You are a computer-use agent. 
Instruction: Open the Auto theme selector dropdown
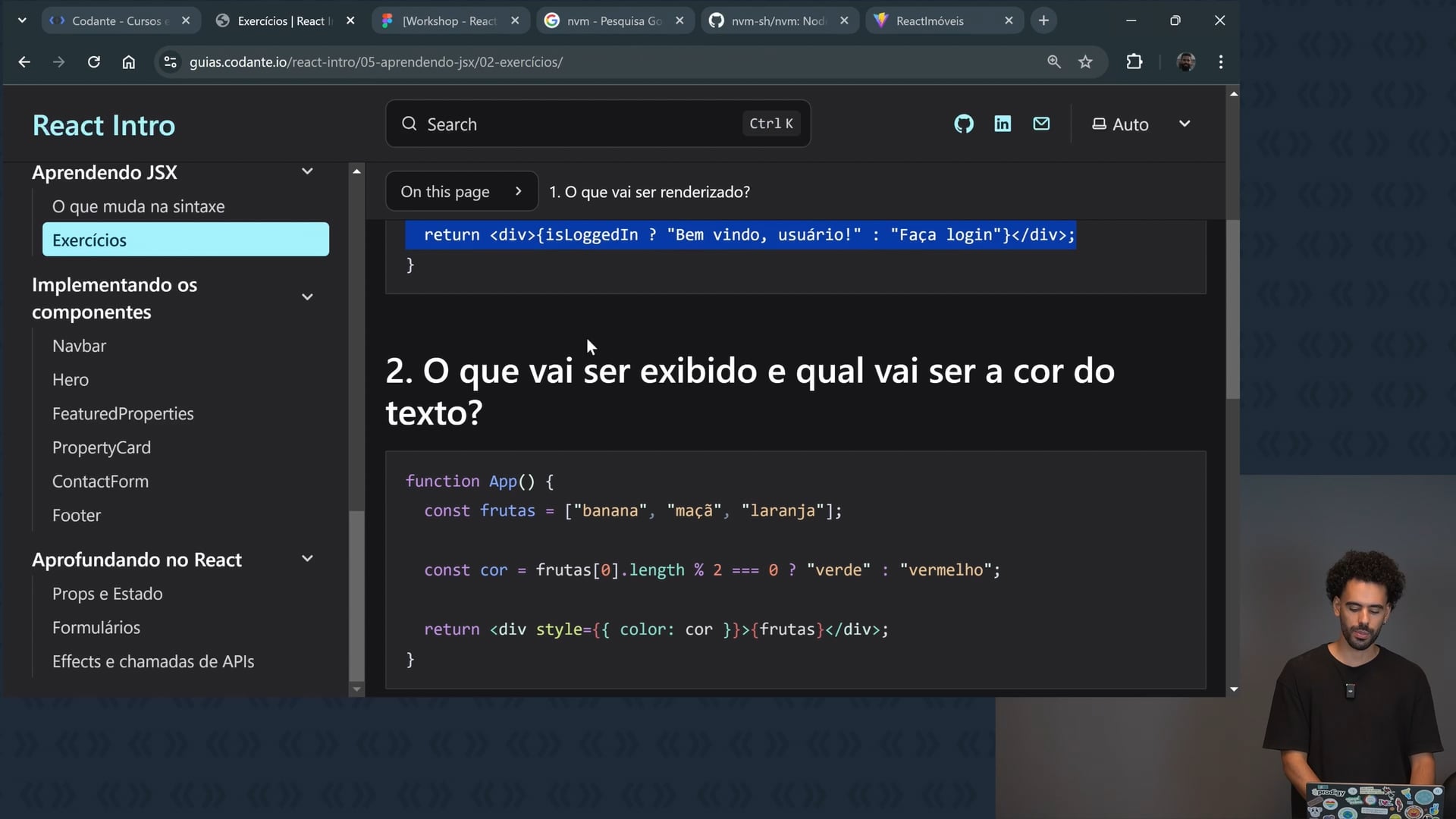[1141, 124]
